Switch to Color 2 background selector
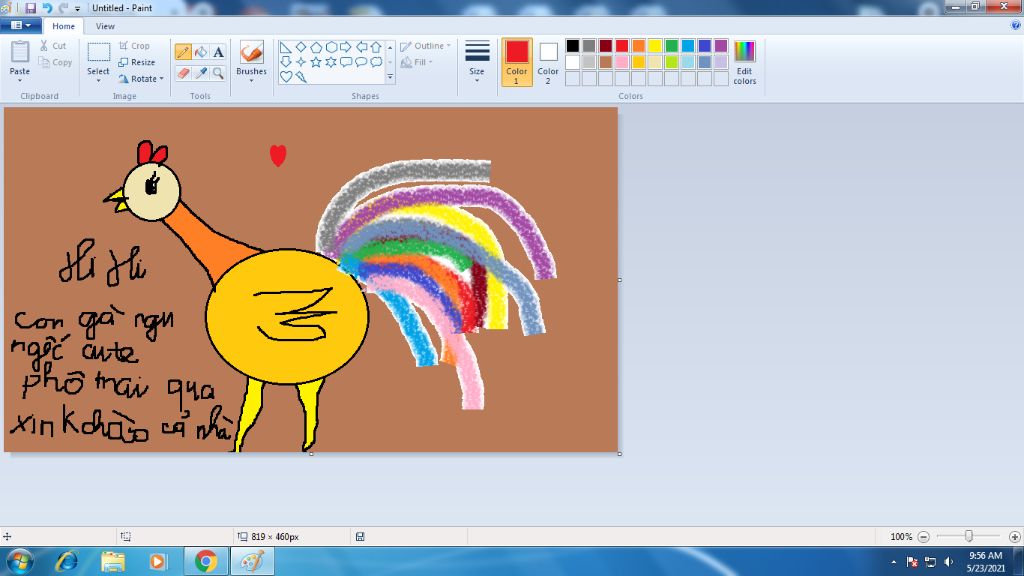The width and height of the screenshot is (1024, 576). click(x=548, y=62)
